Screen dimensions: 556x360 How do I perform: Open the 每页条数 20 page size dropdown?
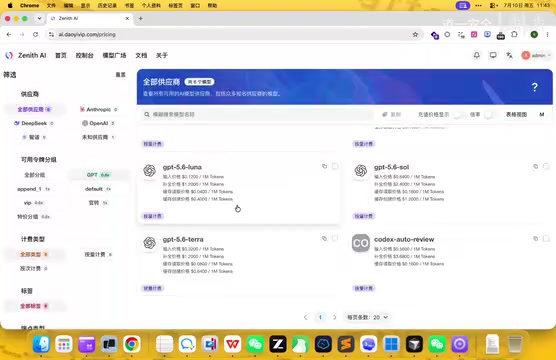coord(367,317)
